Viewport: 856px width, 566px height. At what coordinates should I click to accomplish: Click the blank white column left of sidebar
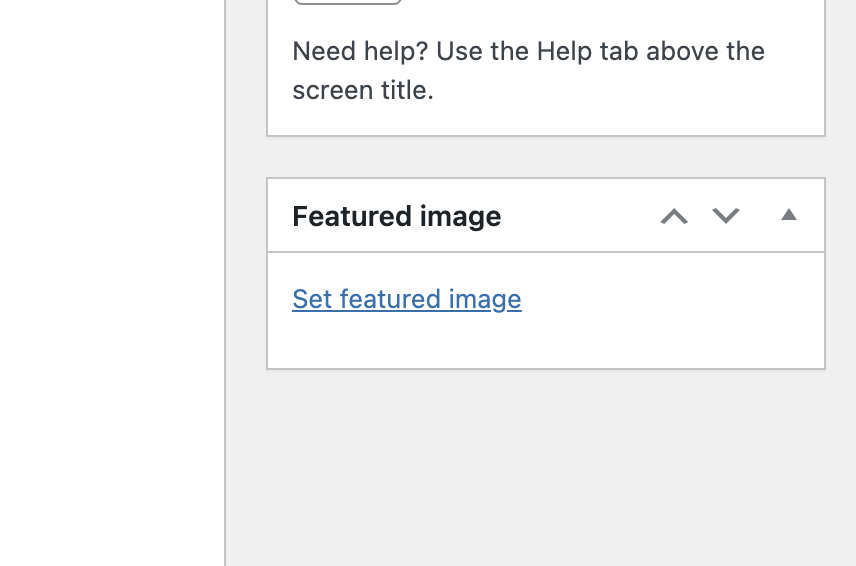(x=112, y=283)
